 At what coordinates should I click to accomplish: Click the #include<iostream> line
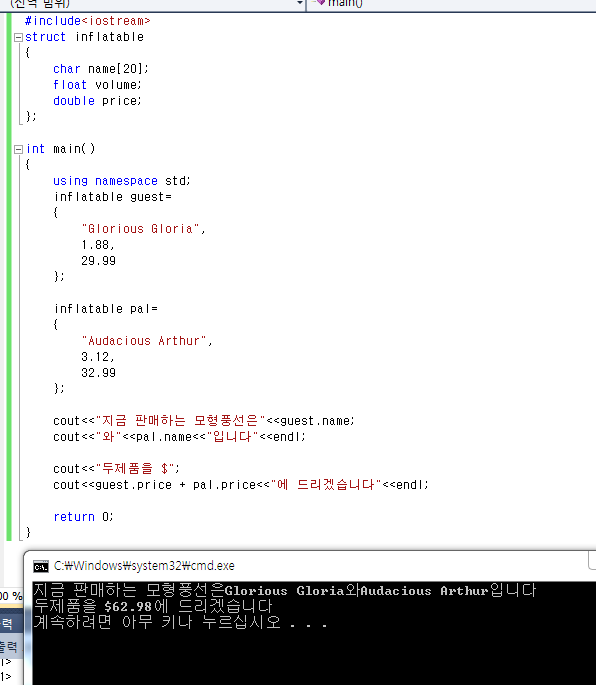87,21
